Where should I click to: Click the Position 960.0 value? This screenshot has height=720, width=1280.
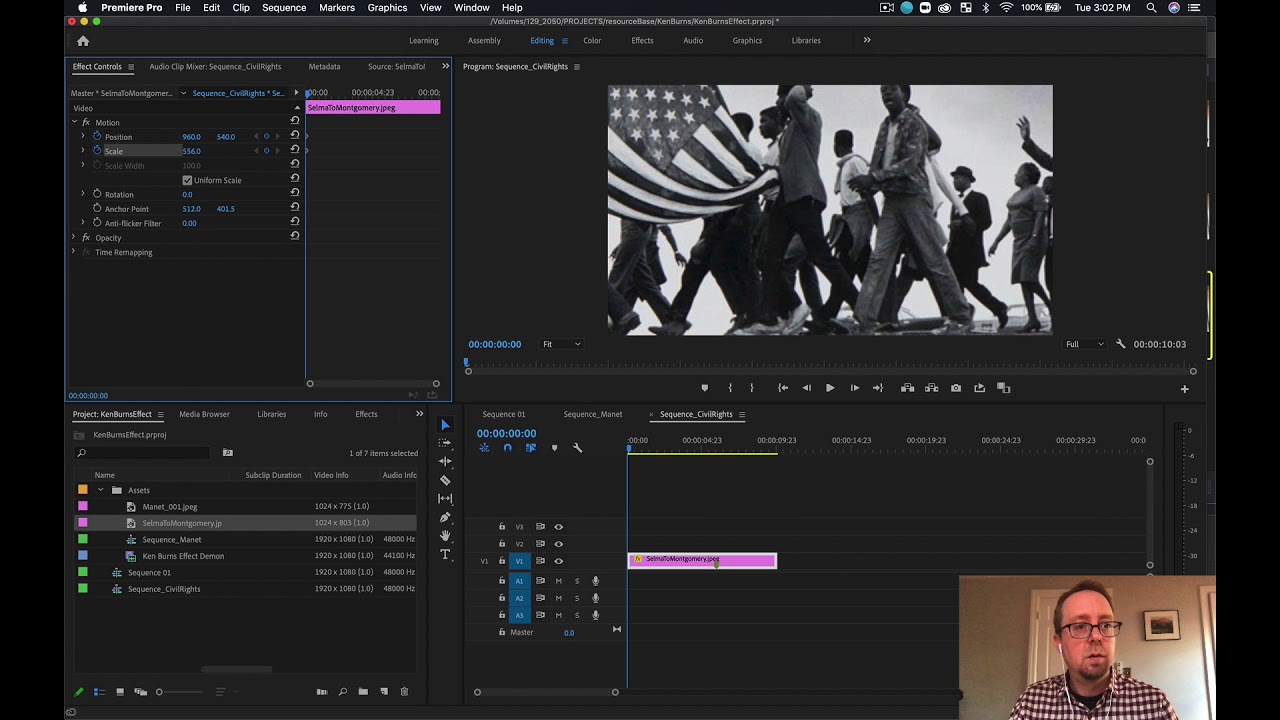(191, 137)
